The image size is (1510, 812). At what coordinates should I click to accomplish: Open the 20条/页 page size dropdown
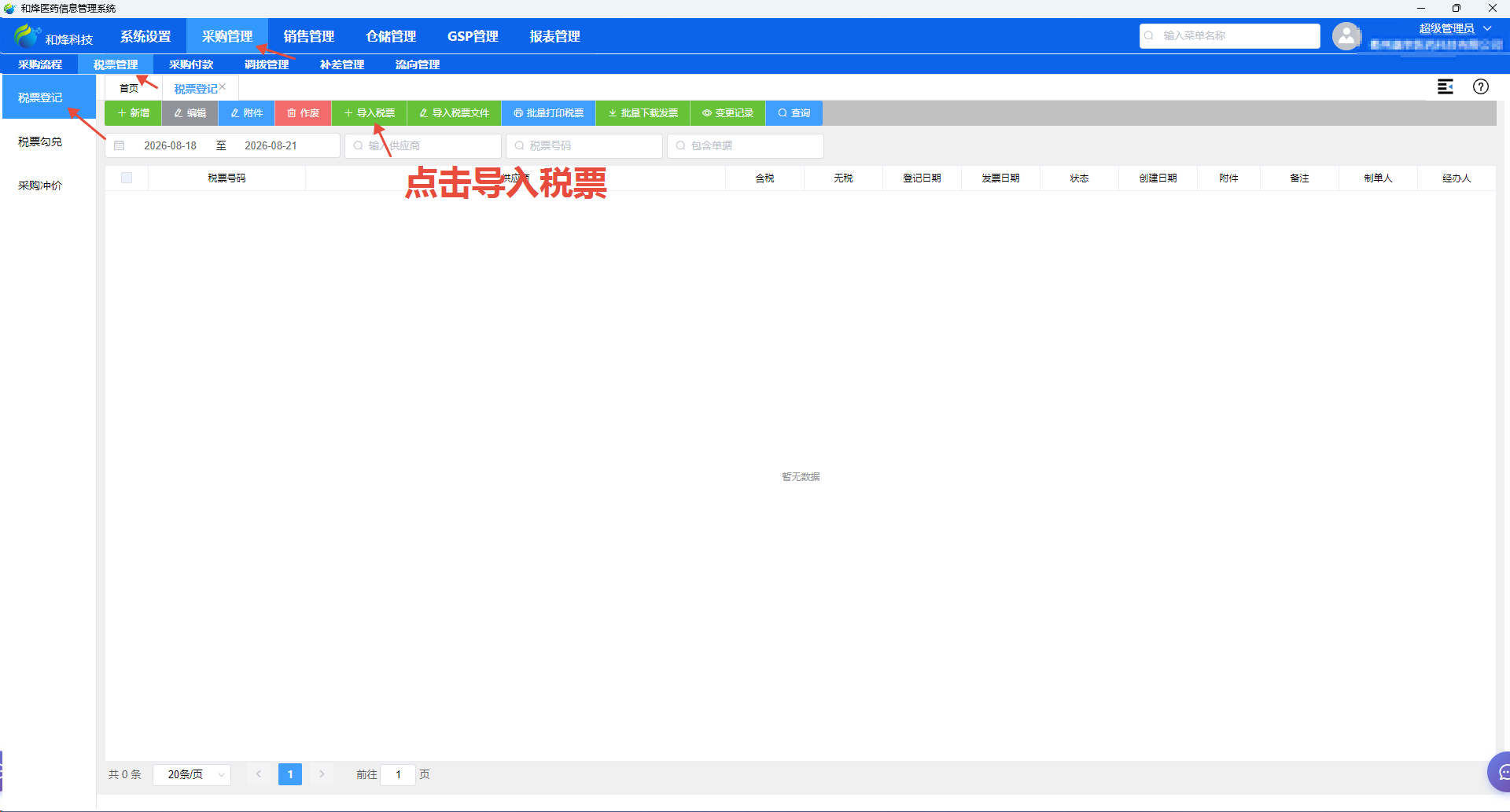tap(192, 774)
